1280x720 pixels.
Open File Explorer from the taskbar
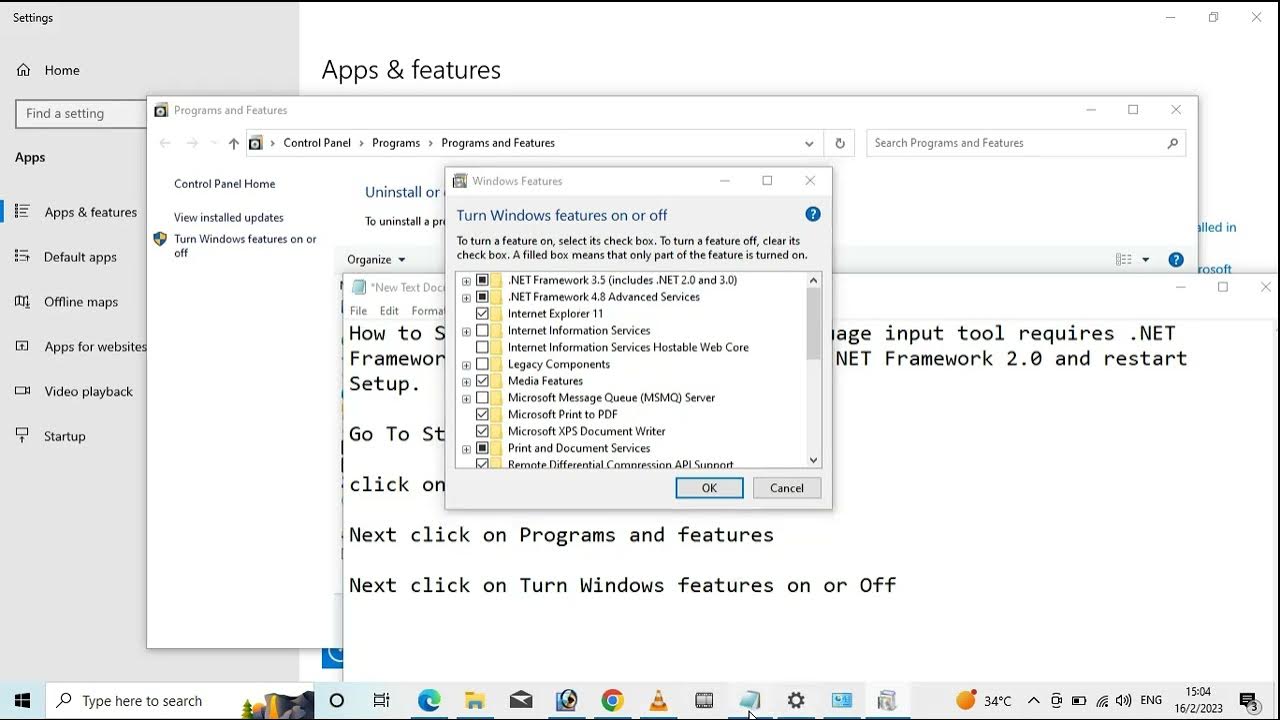pyautogui.click(x=475, y=700)
